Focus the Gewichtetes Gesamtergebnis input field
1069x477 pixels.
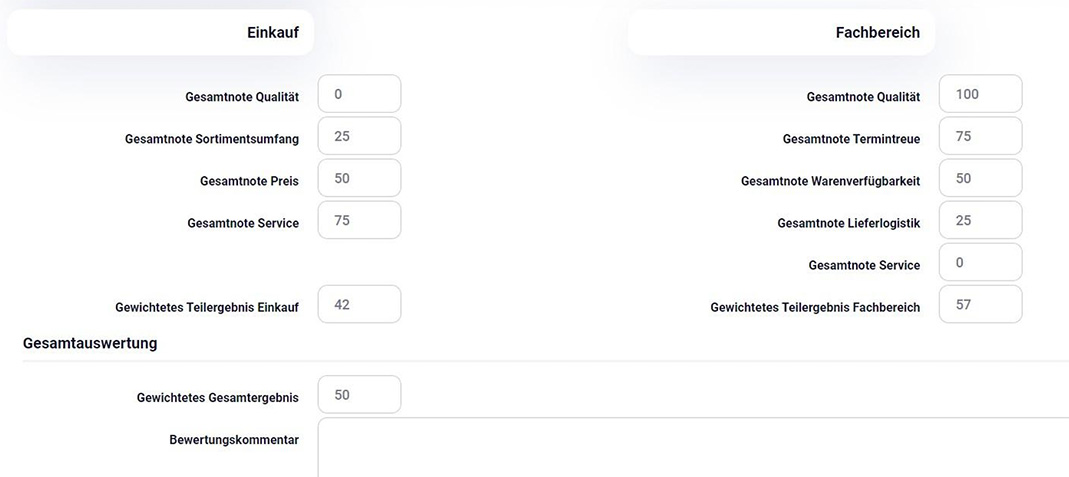point(359,394)
